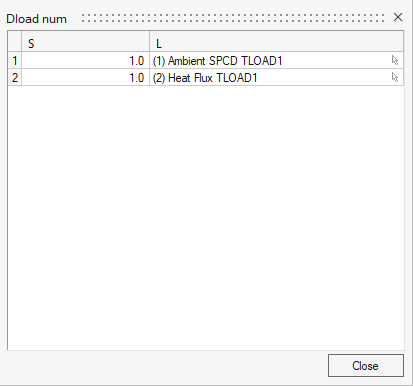Screen dimensions: 413x386
Task: Select the S column header
Action: [85, 42]
